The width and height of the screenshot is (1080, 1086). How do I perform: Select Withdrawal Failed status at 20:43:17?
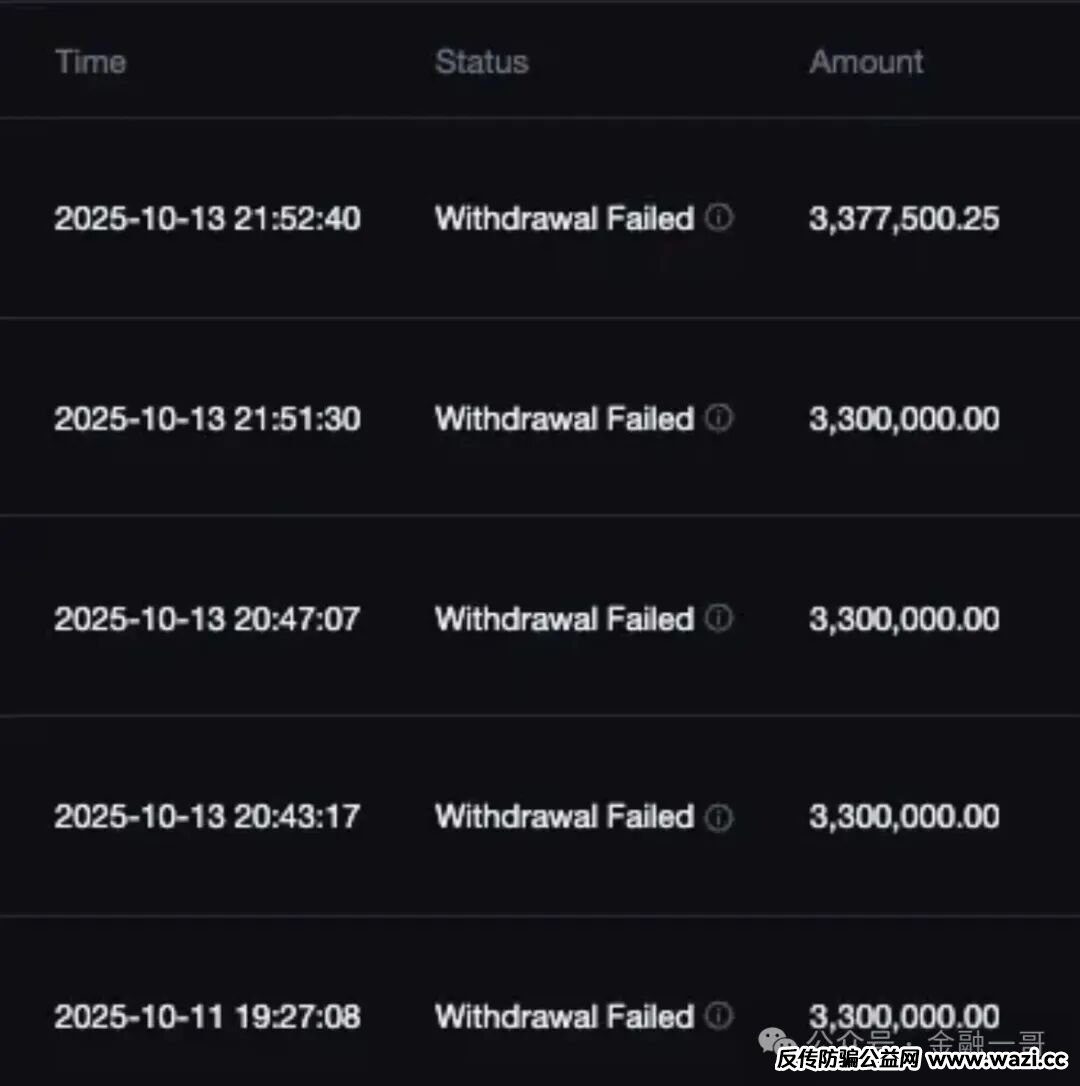(x=564, y=817)
